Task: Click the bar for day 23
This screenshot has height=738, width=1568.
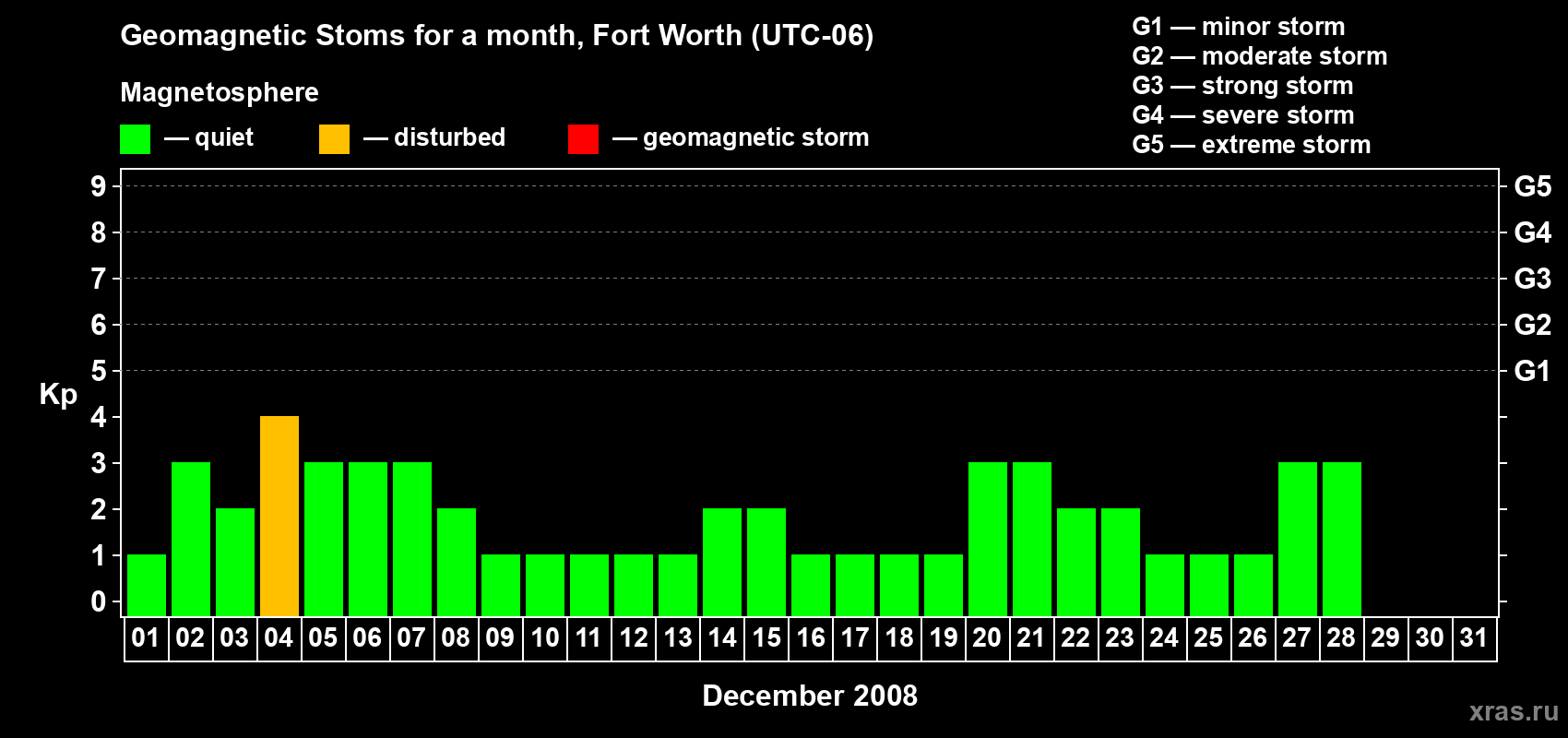Action: point(1121,563)
